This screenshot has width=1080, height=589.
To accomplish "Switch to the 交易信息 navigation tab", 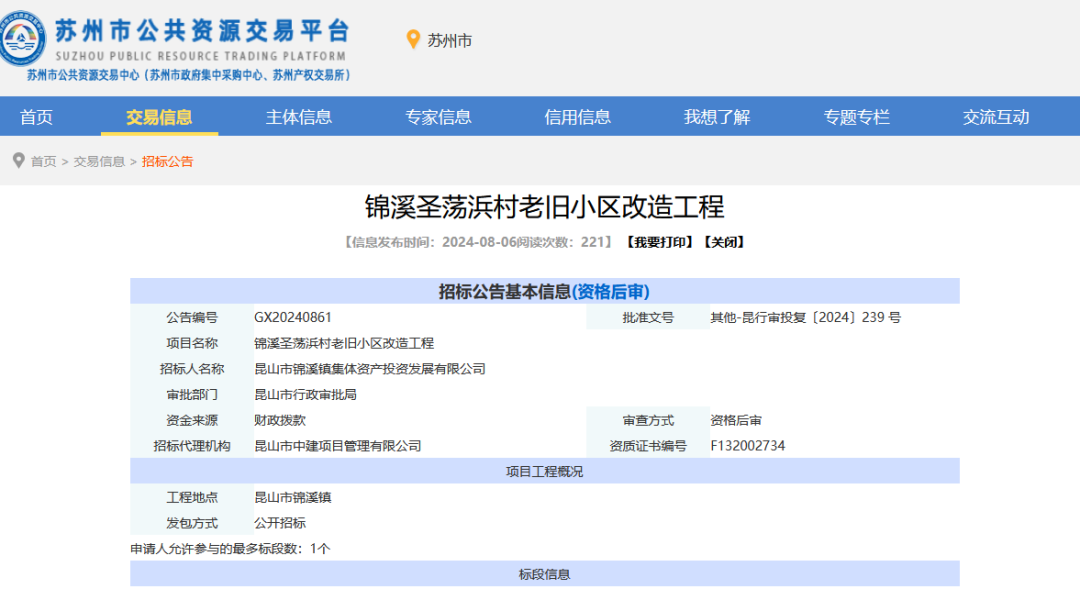I will point(159,117).
